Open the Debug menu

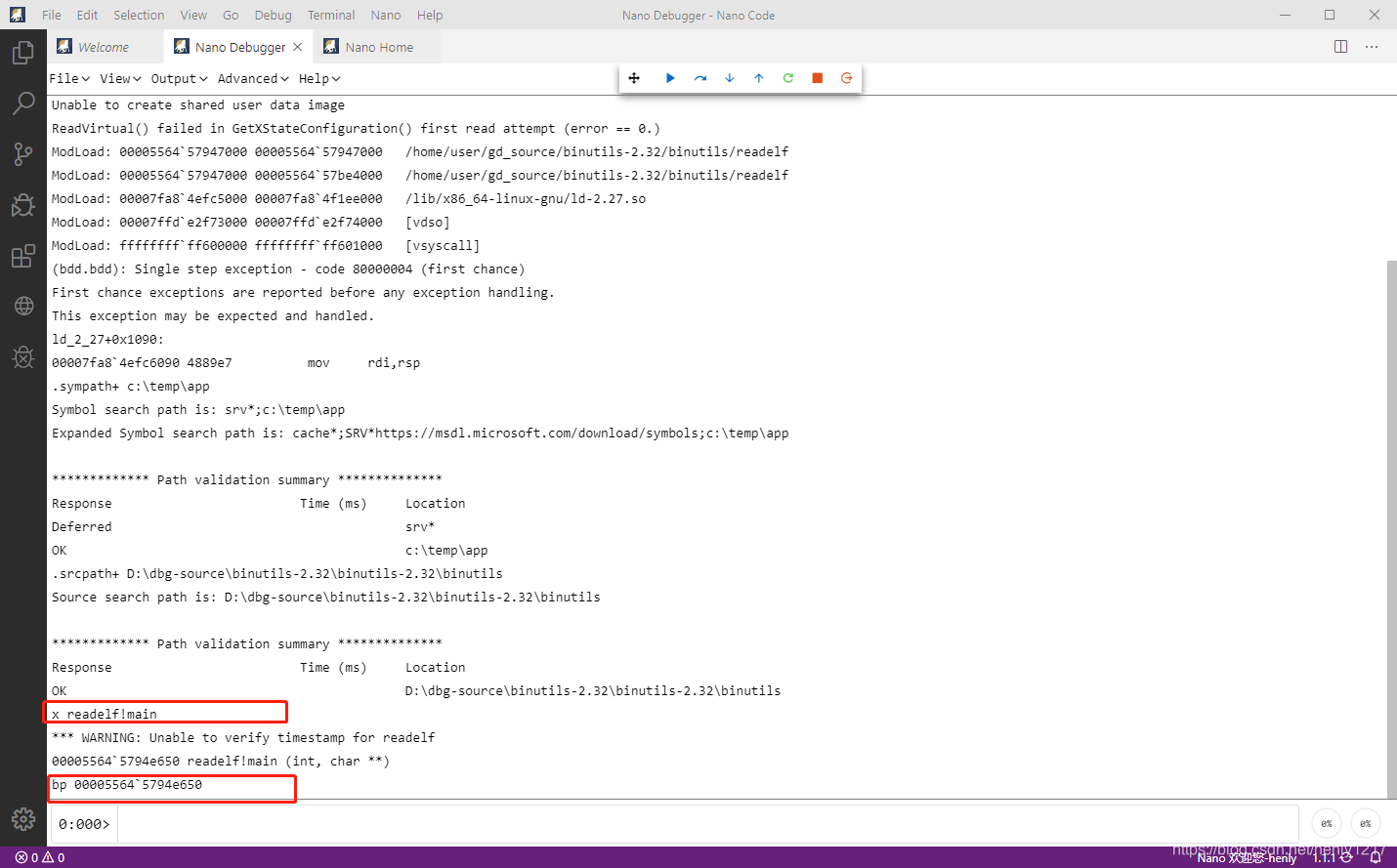pyautogui.click(x=274, y=15)
